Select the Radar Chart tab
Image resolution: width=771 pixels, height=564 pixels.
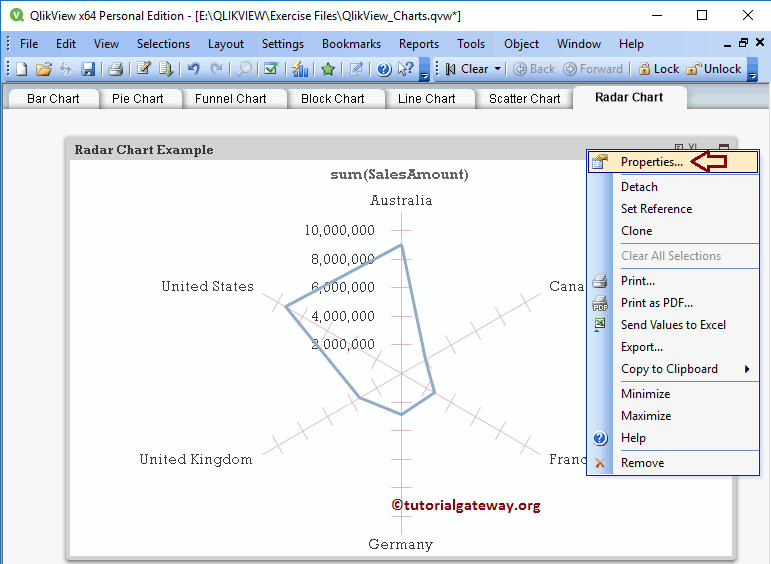629,97
